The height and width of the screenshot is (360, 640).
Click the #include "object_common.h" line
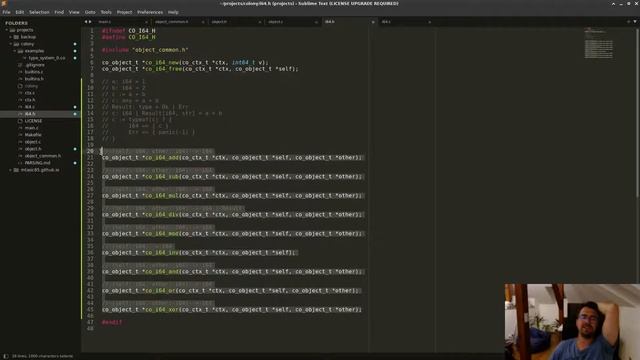tap(145, 50)
